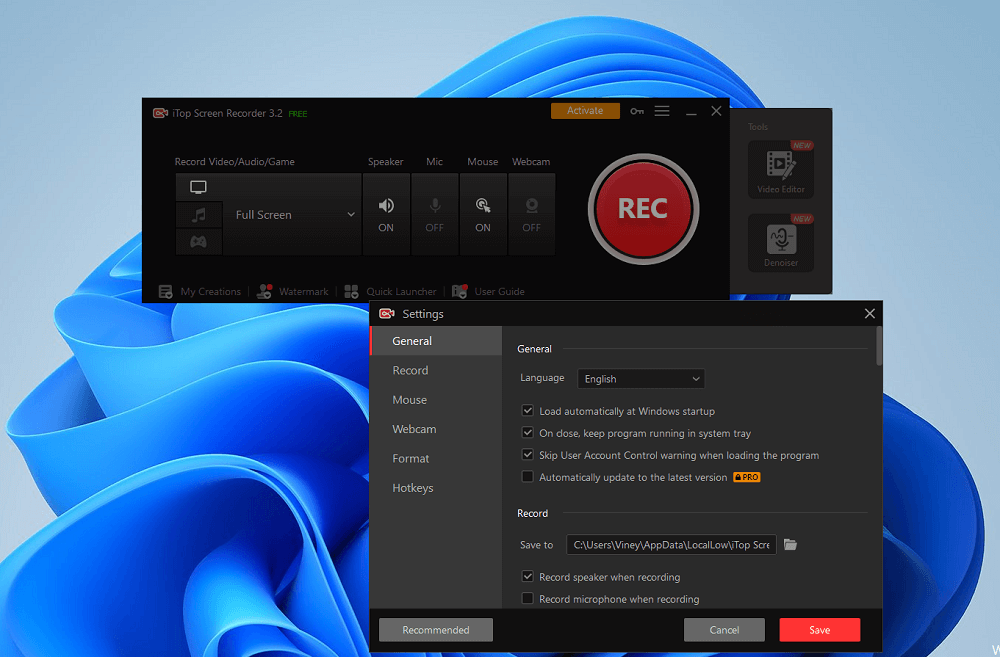Open the hamburger menu in iTop Recorder
Image resolution: width=1000 pixels, height=657 pixels.
[662, 112]
